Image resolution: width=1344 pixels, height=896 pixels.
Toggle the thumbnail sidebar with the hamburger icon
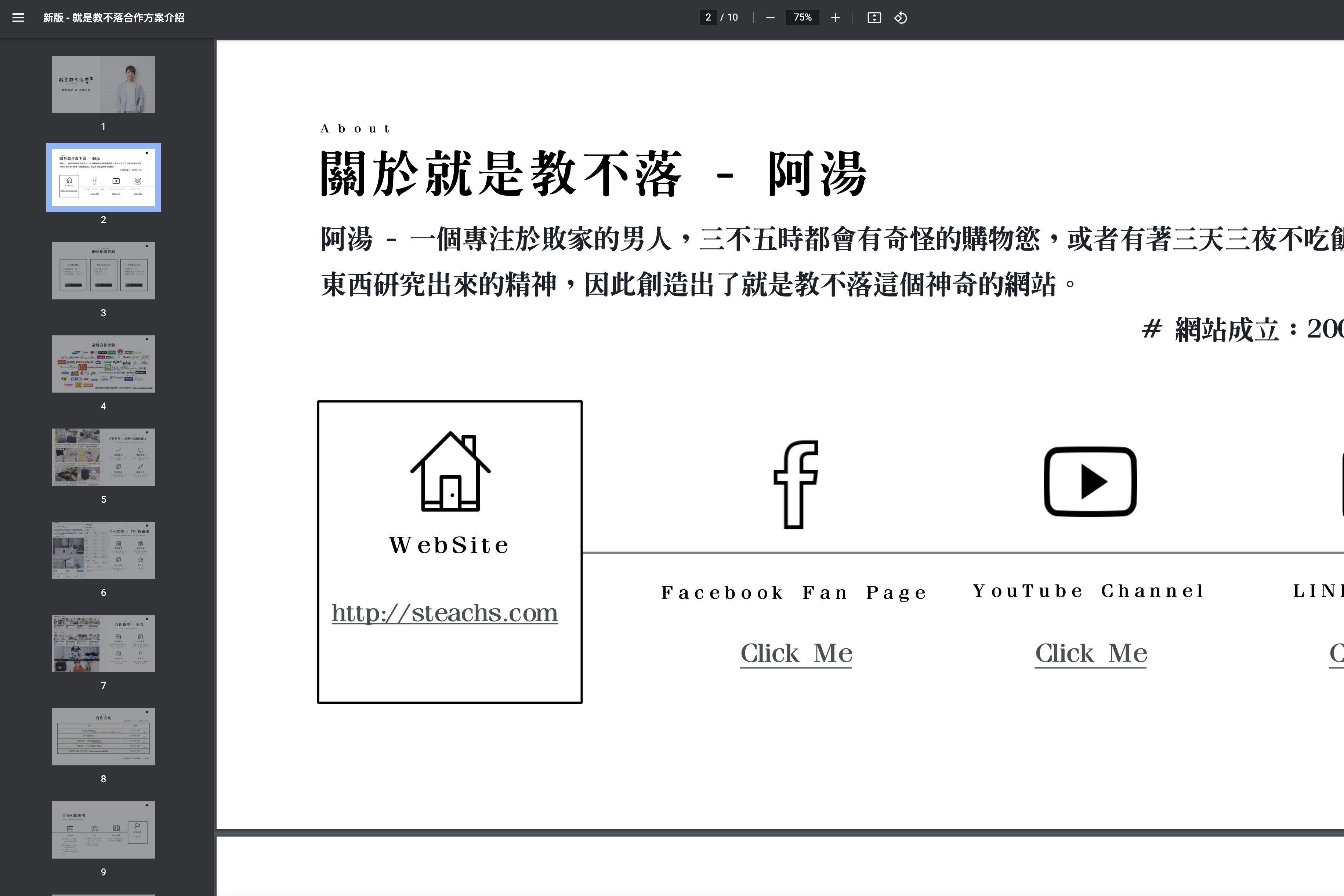click(19, 18)
